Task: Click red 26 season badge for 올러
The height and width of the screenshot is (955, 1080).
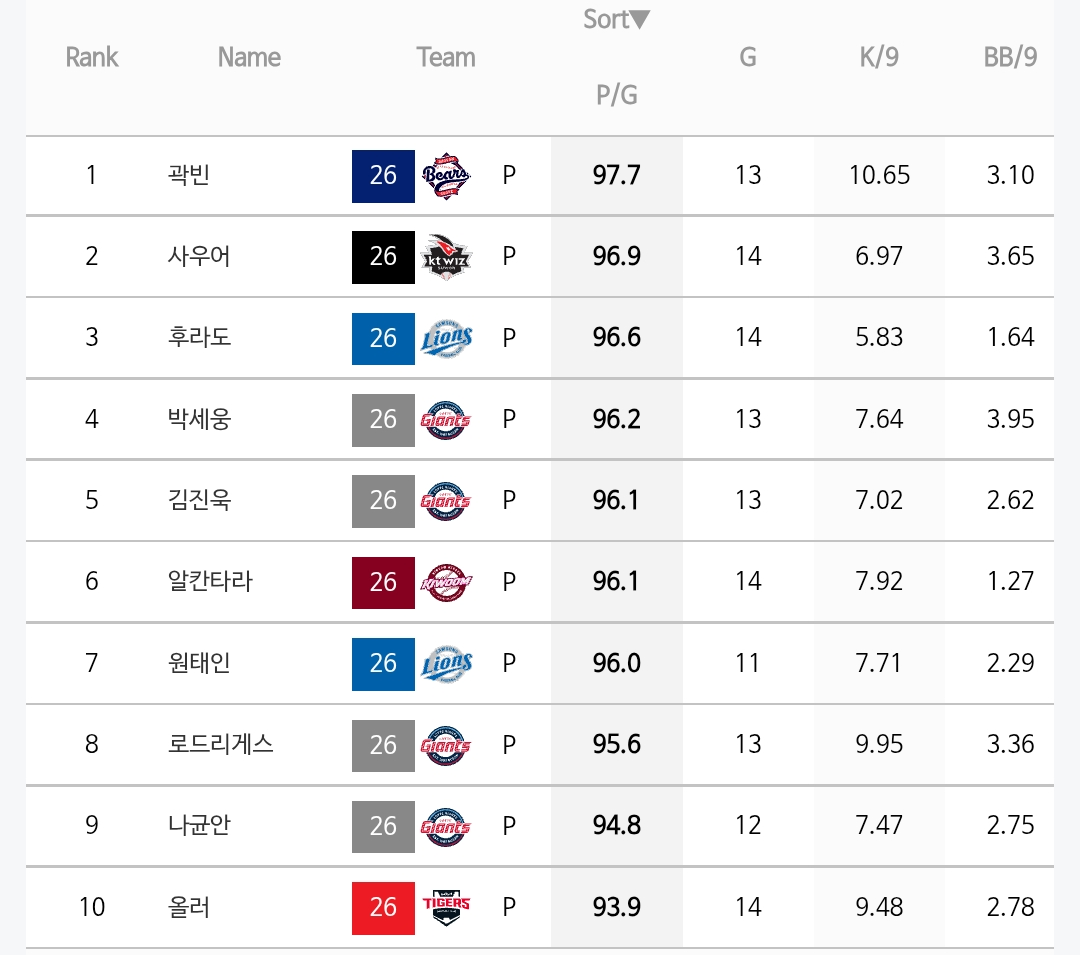Action: pos(383,907)
